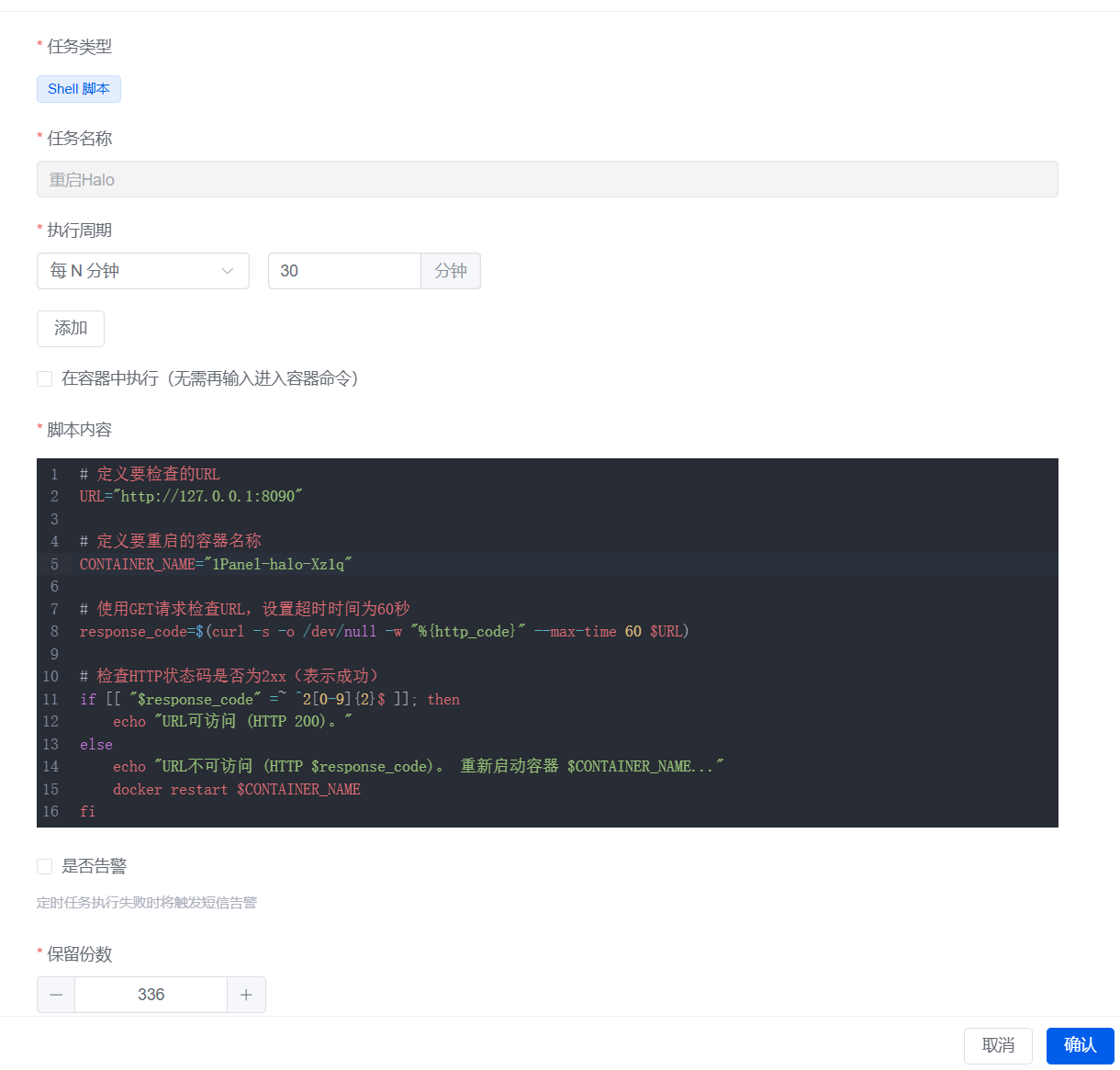Place cursor on the URL definition line
Screen dimensions: 1120x1070
tap(191, 497)
